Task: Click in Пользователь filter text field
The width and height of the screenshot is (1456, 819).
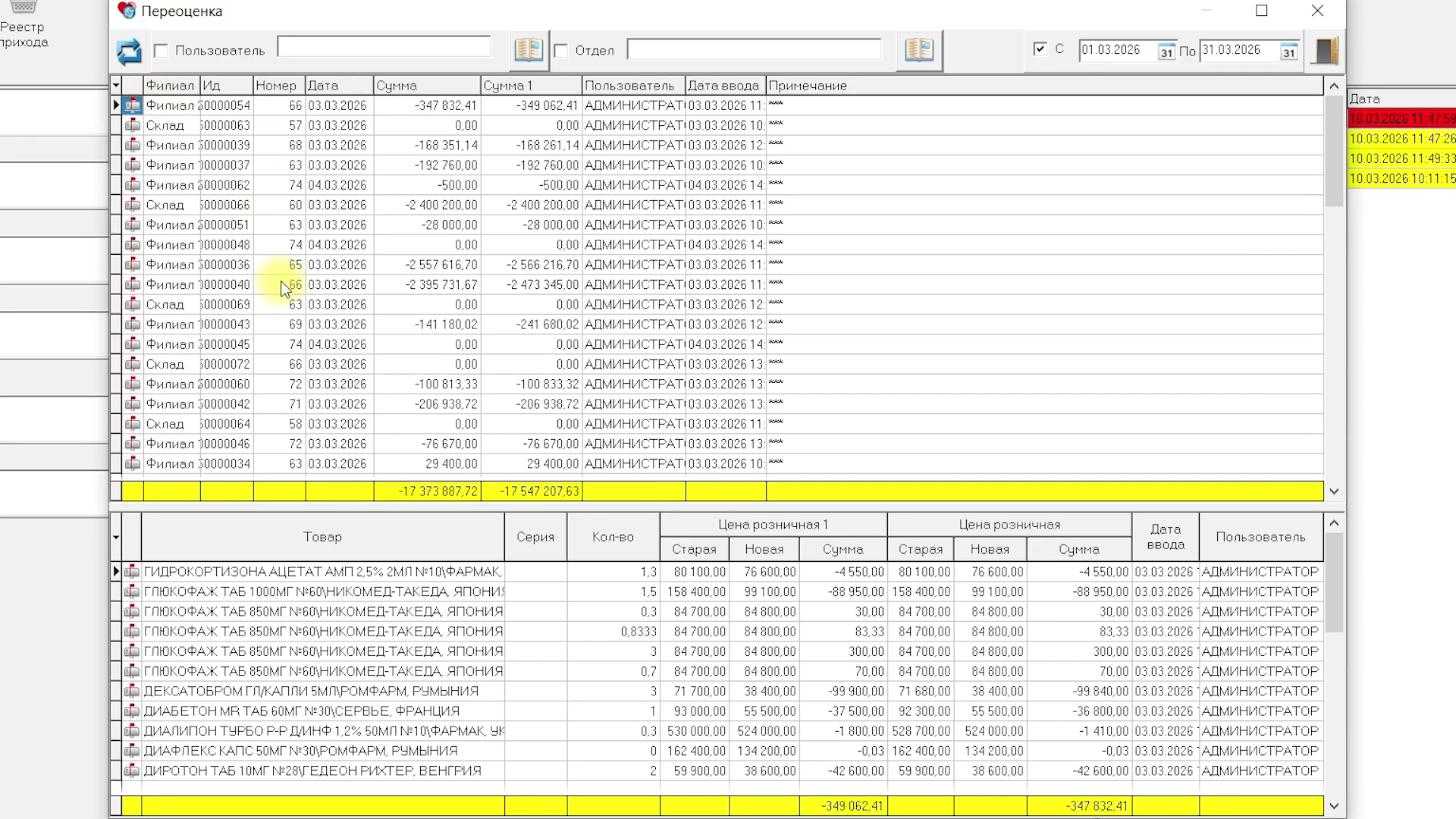Action: coord(384,47)
